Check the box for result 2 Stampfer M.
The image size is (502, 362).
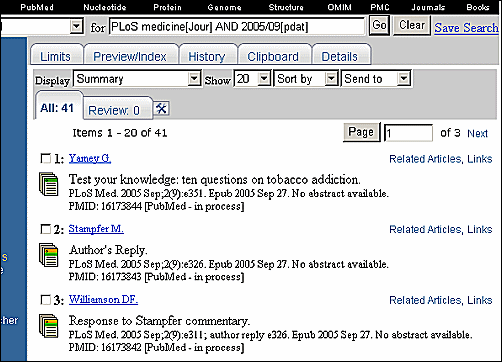click(x=45, y=229)
